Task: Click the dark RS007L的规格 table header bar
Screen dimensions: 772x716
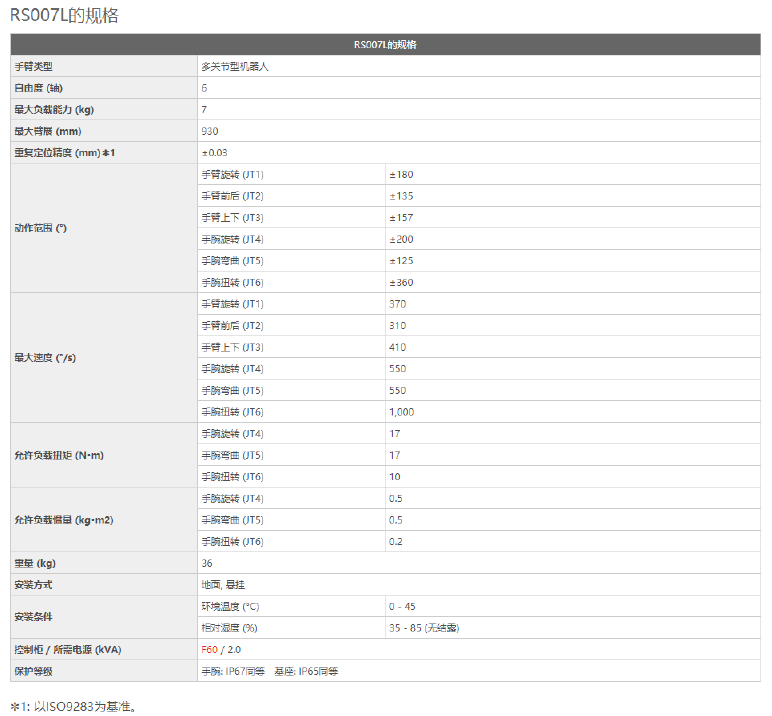Action: click(x=385, y=45)
